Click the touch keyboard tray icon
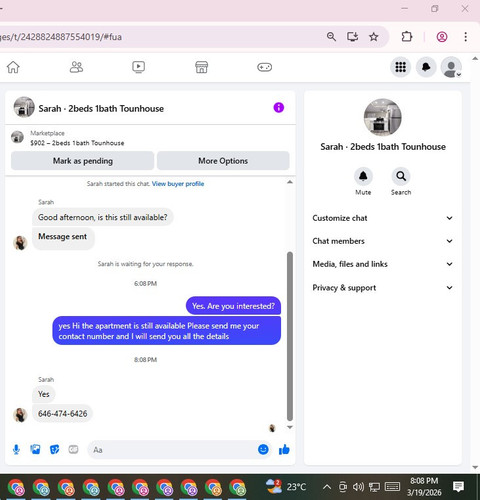 392,487
